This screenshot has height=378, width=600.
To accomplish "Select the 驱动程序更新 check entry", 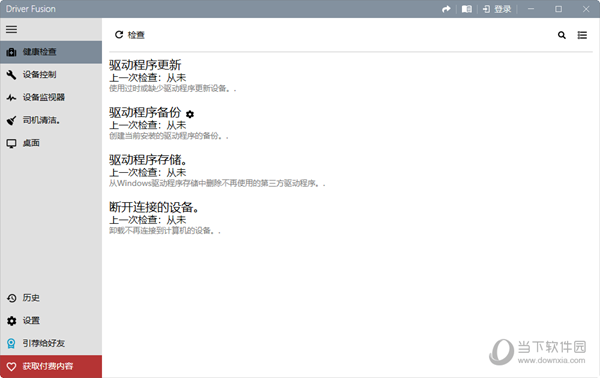I will pyautogui.click(x=173, y=75).
